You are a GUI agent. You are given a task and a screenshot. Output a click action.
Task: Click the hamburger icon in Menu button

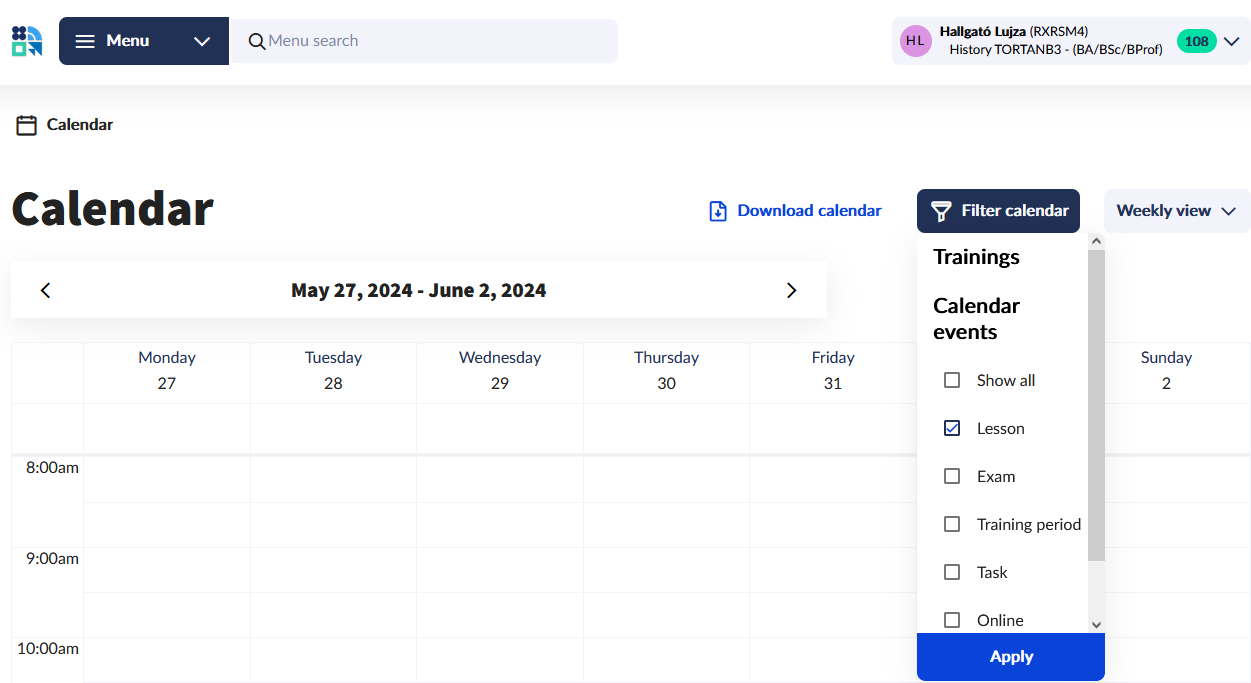(x=86, y=41)
